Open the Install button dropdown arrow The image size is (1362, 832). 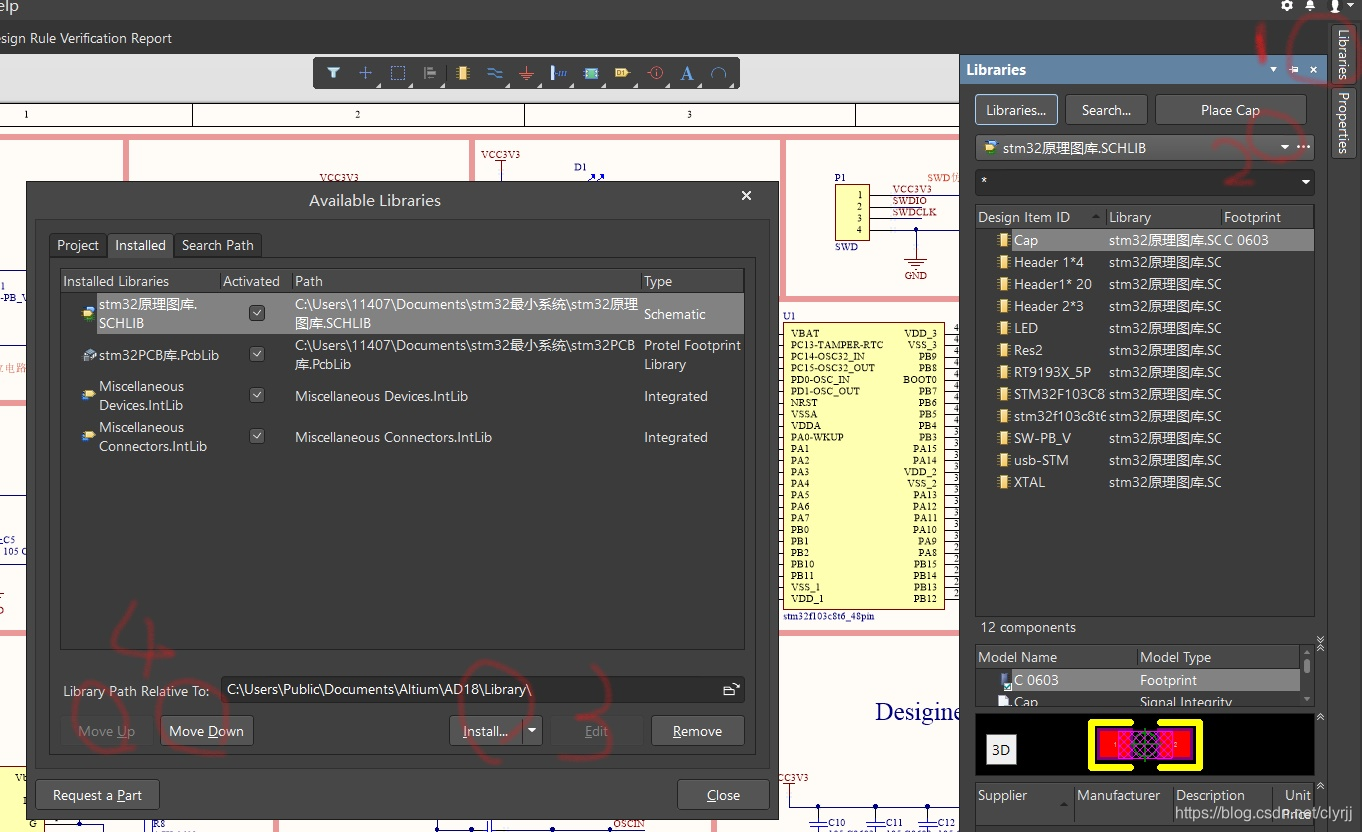pyautogui.click(x=532, y=731)
